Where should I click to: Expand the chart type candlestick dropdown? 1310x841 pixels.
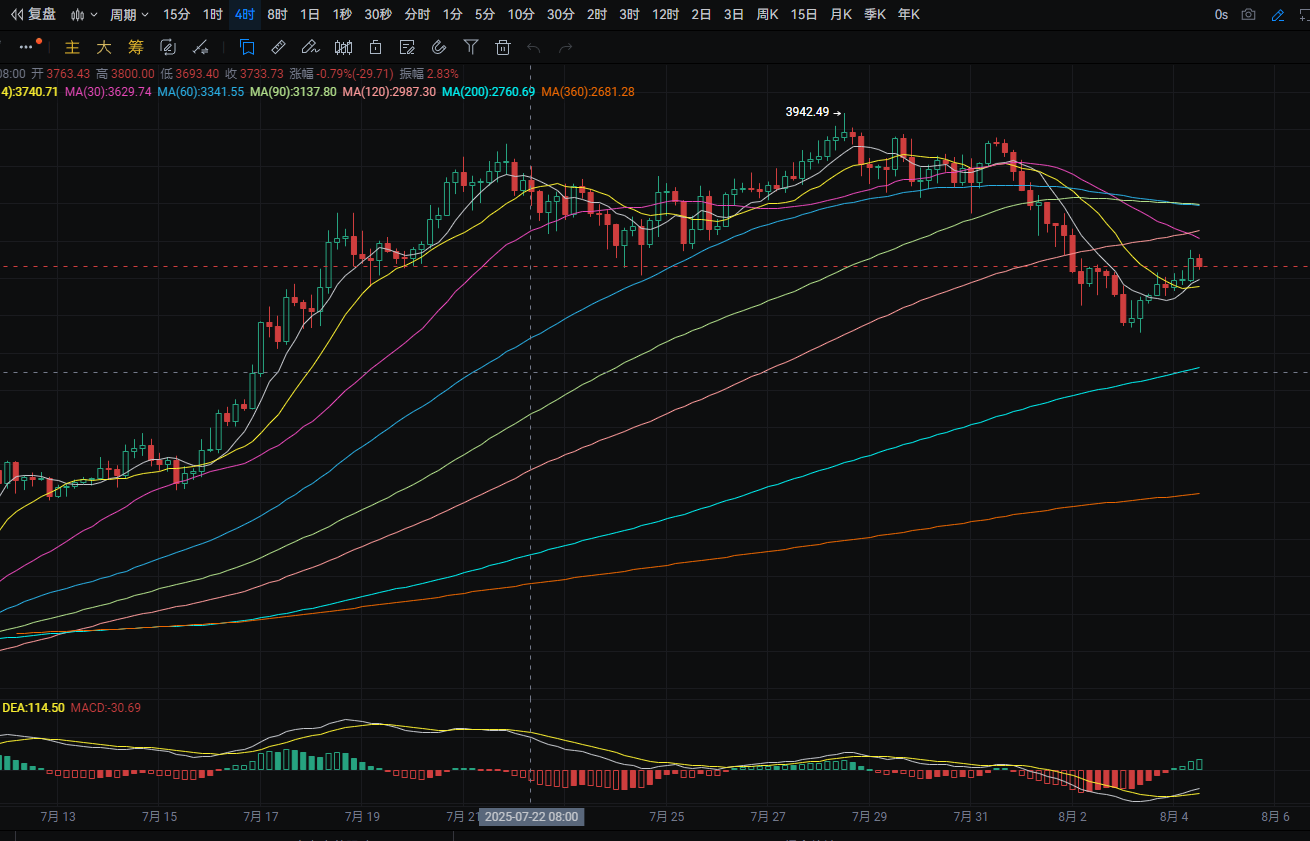(85, 15)
